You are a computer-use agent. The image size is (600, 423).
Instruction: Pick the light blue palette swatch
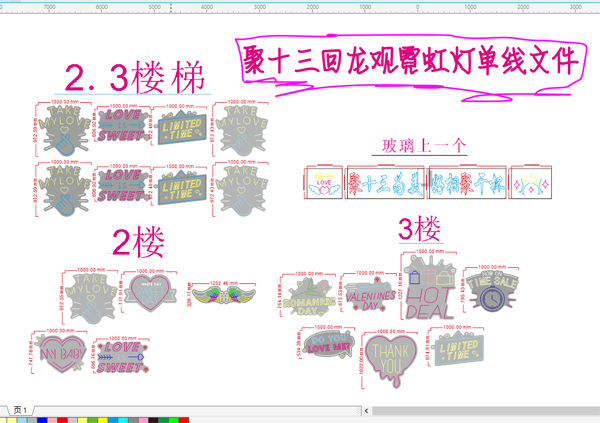[22, 420]
